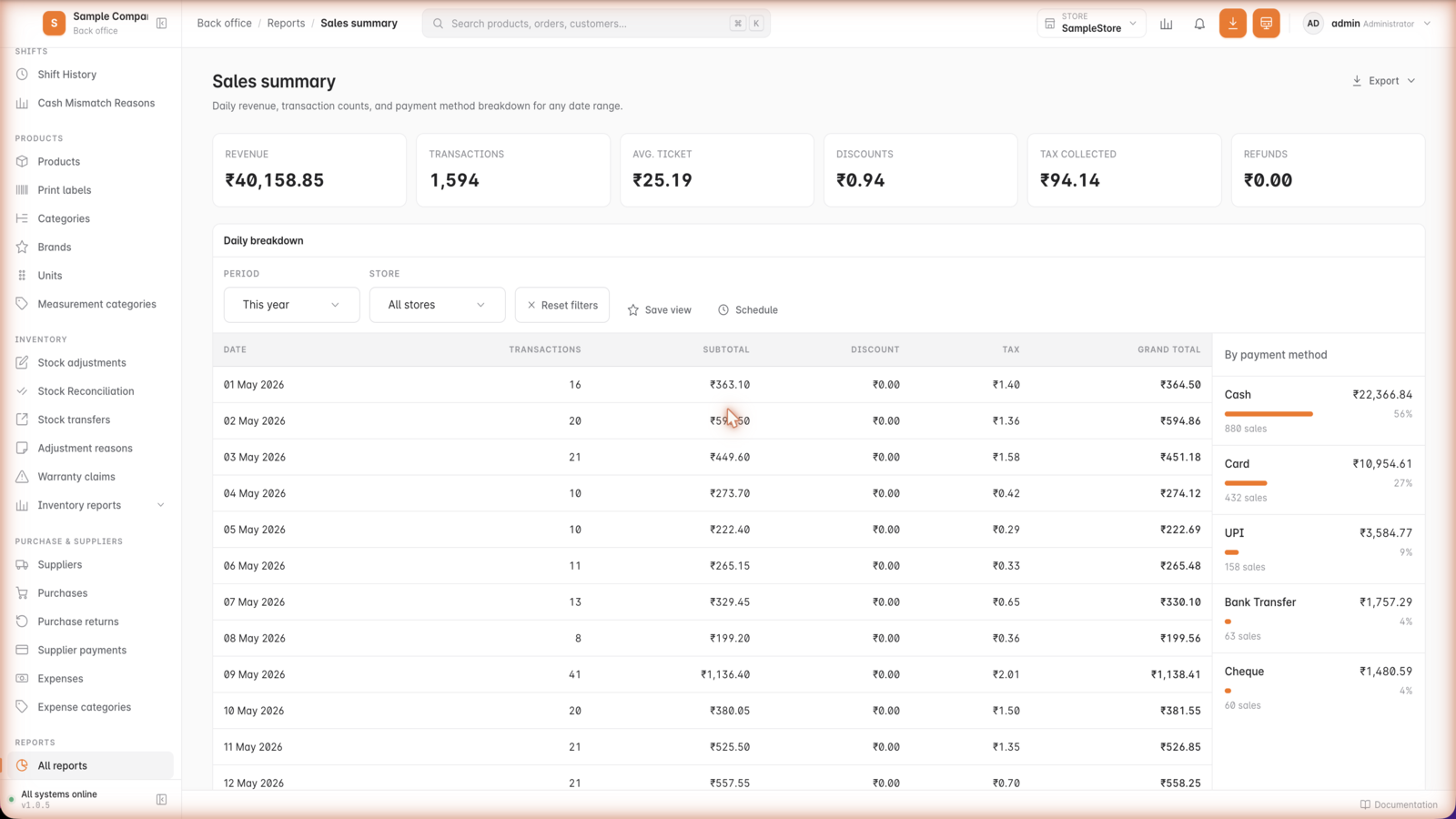
Task: Click the Warranty claims warning icon
Action: pyautogui.click(x=22, y=477)
